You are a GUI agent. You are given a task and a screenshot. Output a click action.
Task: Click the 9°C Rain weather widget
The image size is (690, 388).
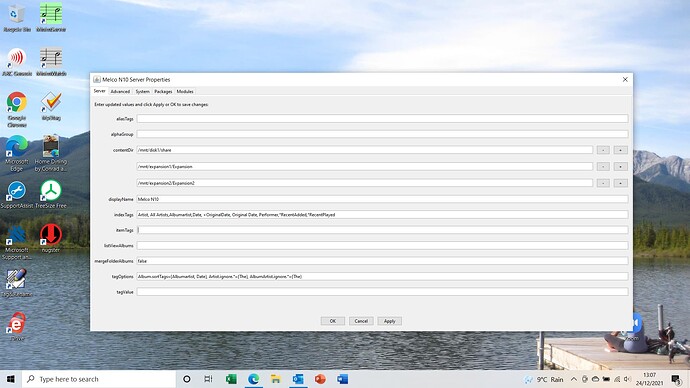click(544, 379)
